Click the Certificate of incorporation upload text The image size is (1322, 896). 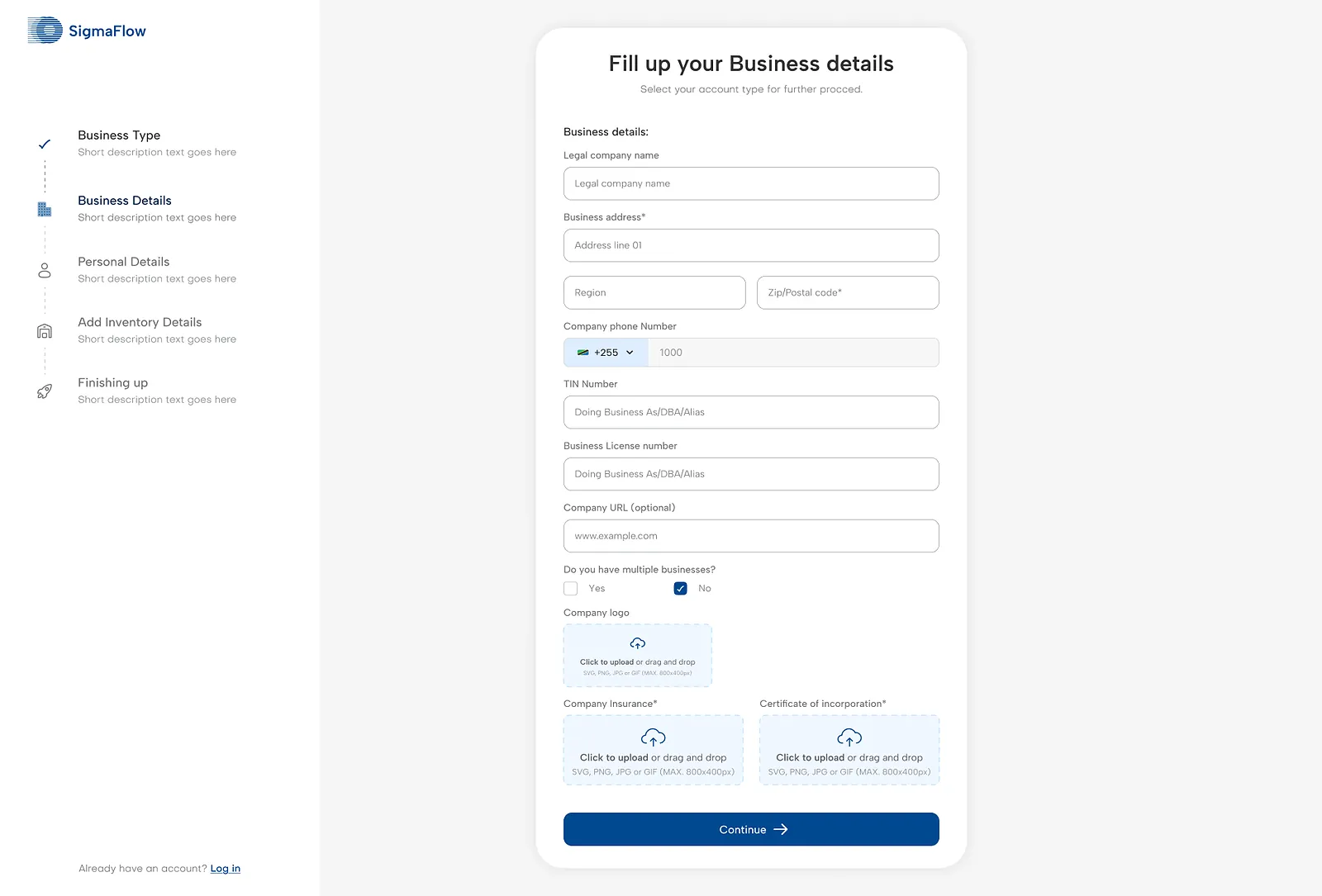[x=849, y=758]
